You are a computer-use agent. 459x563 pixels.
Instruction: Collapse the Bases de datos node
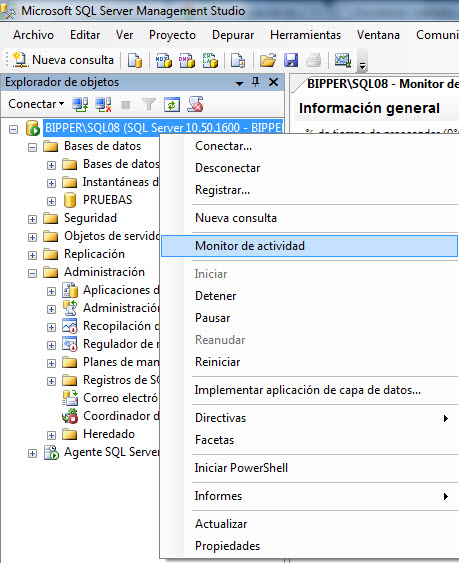pos(32,147)
